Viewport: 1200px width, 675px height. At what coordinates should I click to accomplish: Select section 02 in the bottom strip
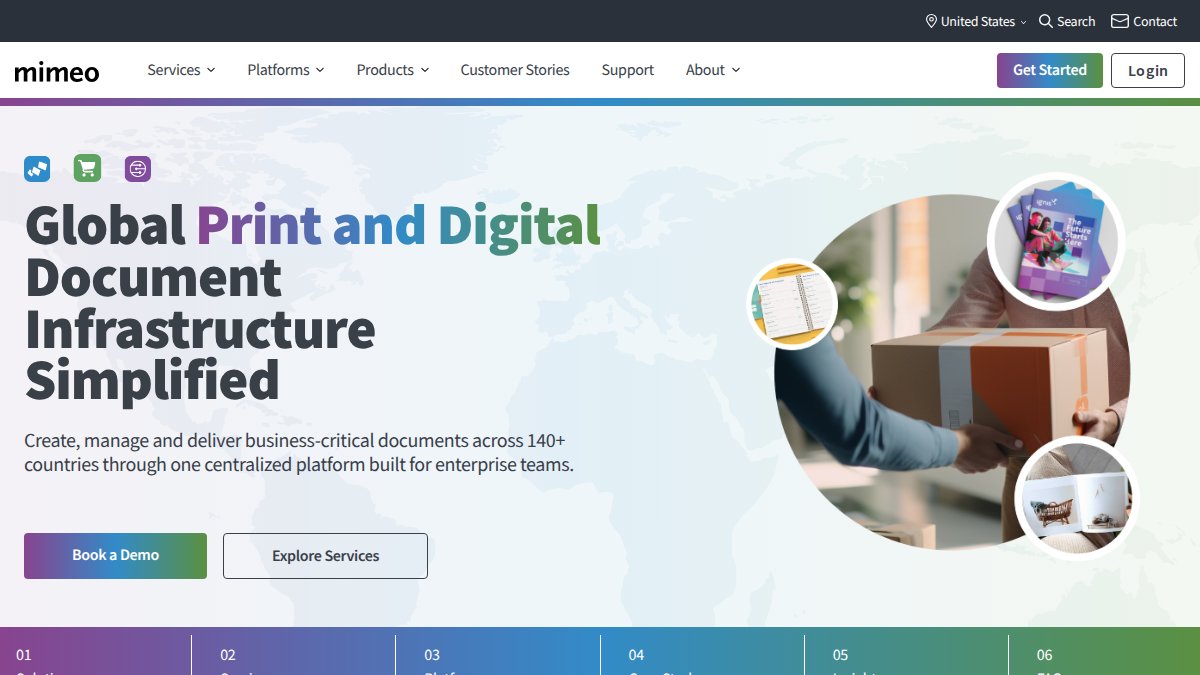(x=294, y=655)
